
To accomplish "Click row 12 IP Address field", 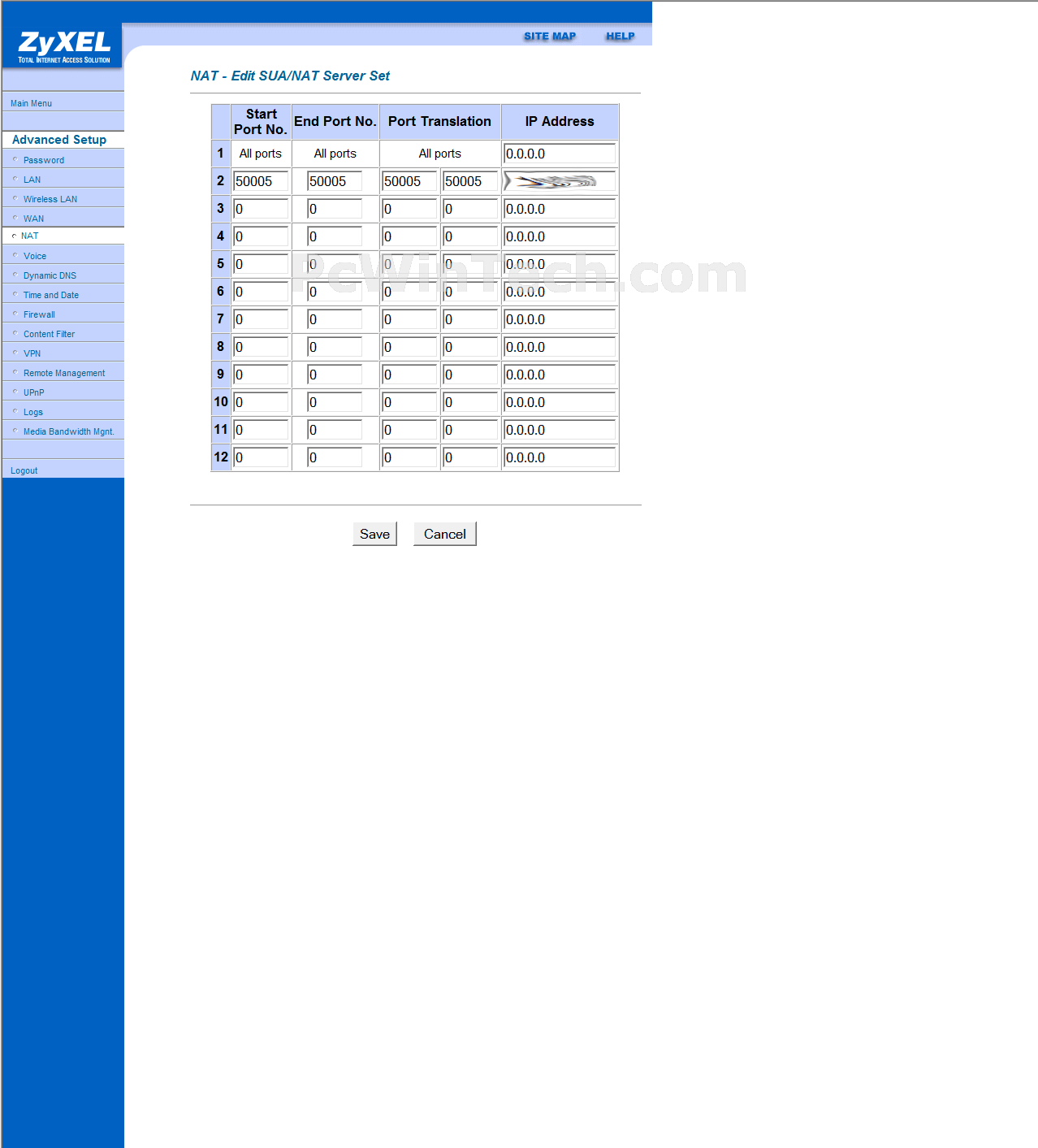I will [x=560, y=457].
